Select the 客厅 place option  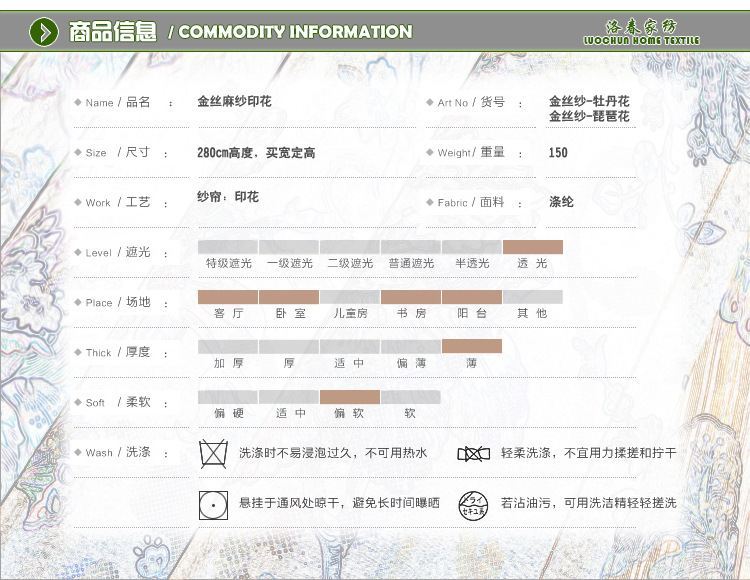(x=228, y=297)
